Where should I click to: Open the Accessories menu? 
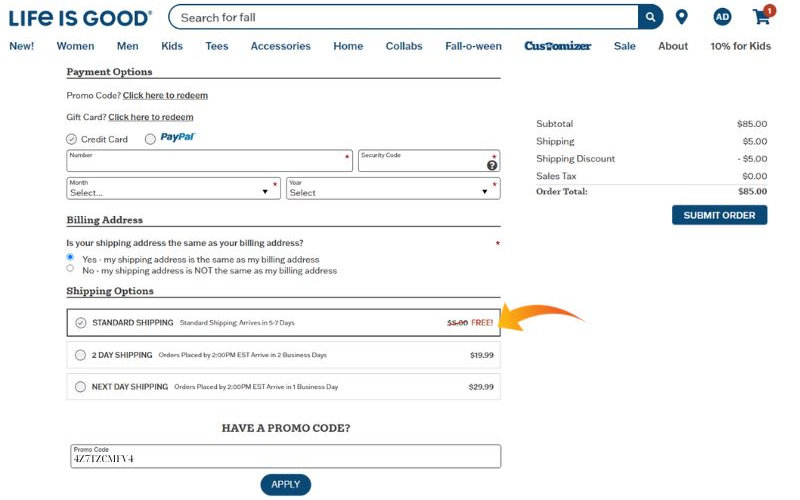[280, 46]
